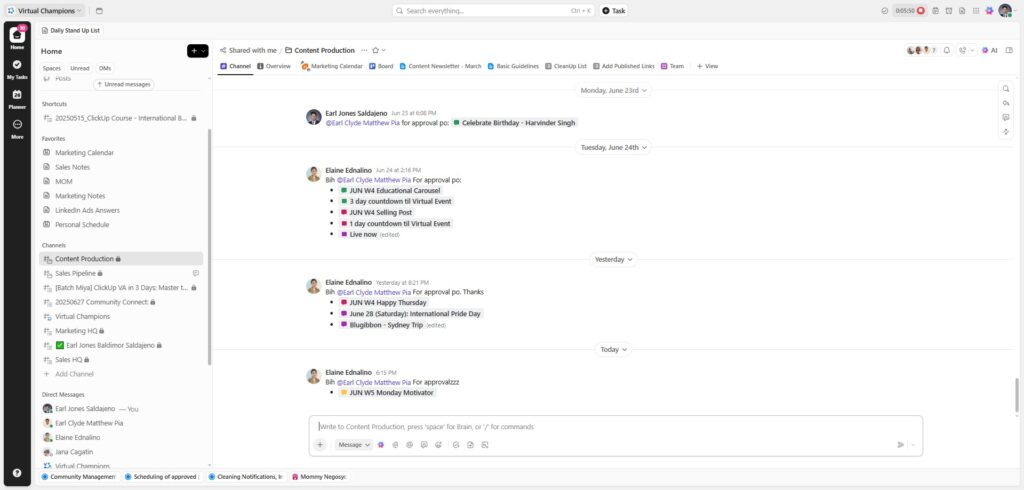Image resolution: width=1024 pixels, height=490 pixels.
Task: Click the send message arrow icon
Action: click(x=900, y=444)
